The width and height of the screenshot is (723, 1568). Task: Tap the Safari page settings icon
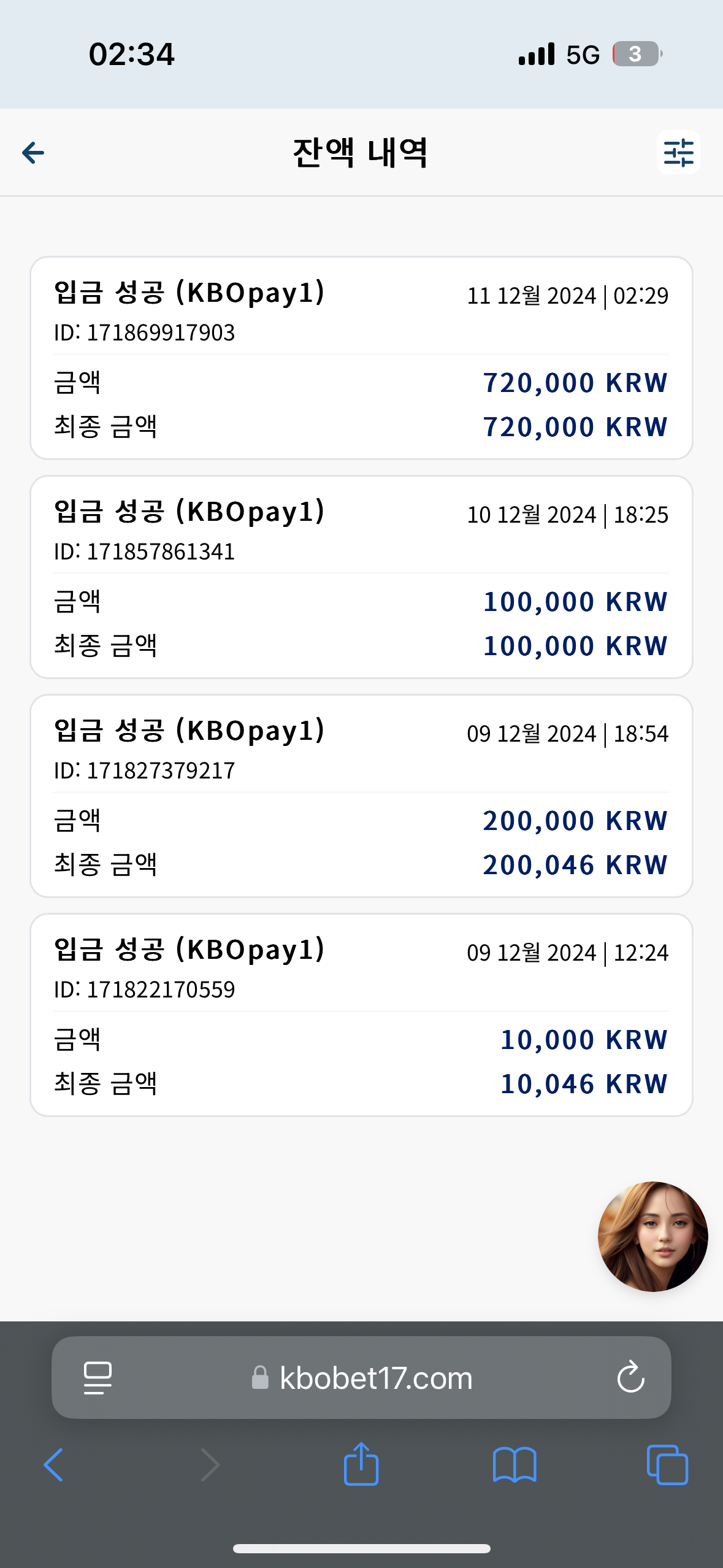pyautogui.click(x=98, y=1378)
